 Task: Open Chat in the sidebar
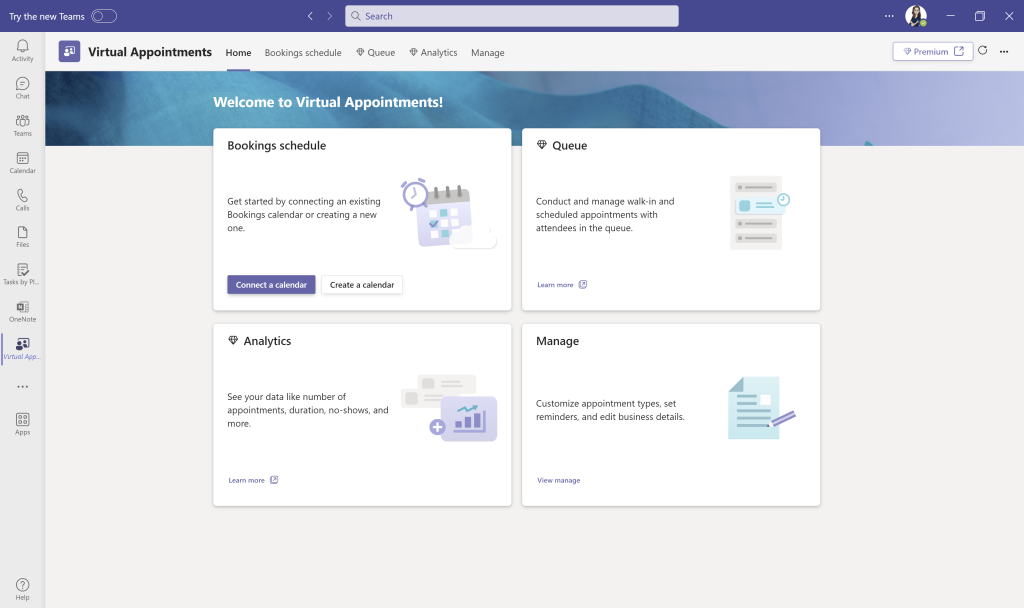(22, 88)
